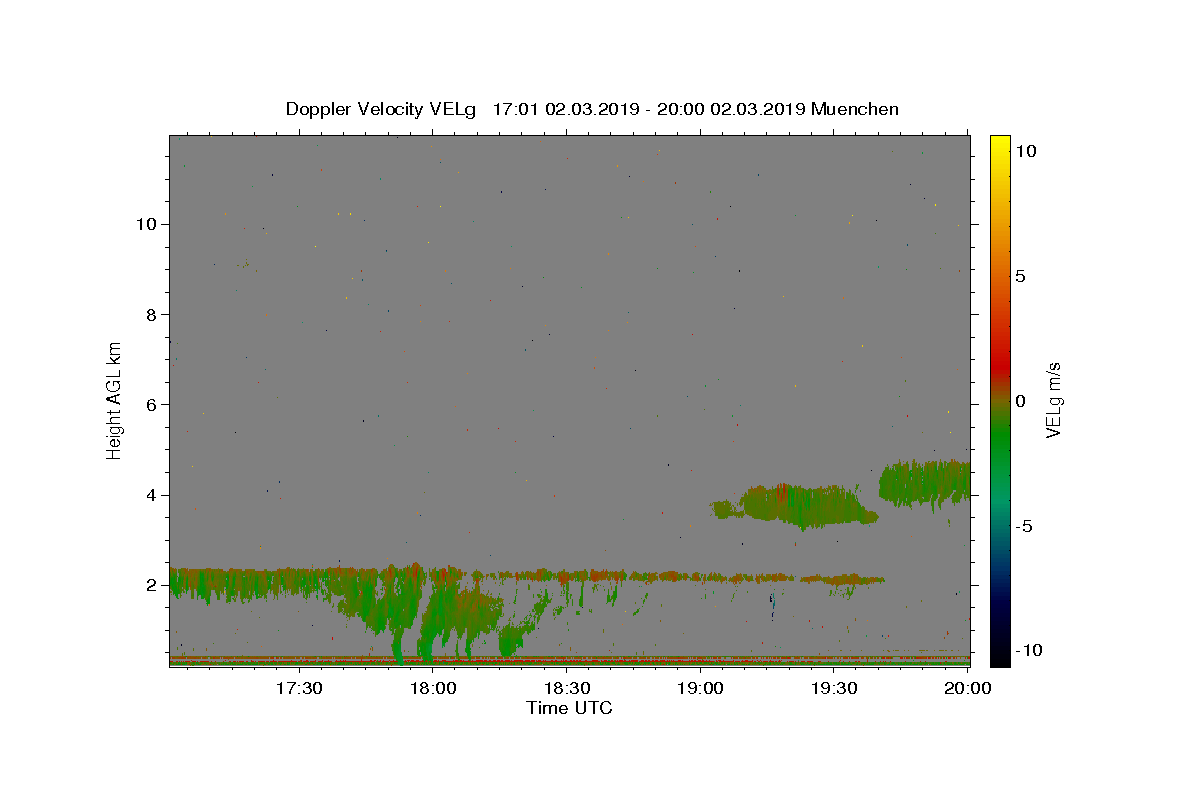
Task: Click the "VELg m/s" colorbar label
Action: 1053,399
